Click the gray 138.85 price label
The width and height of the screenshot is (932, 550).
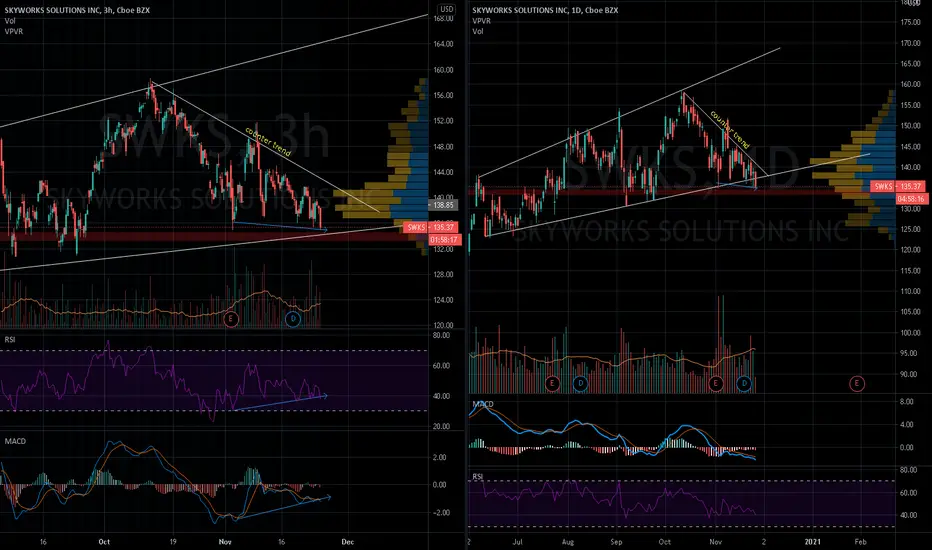click(443, 205)
